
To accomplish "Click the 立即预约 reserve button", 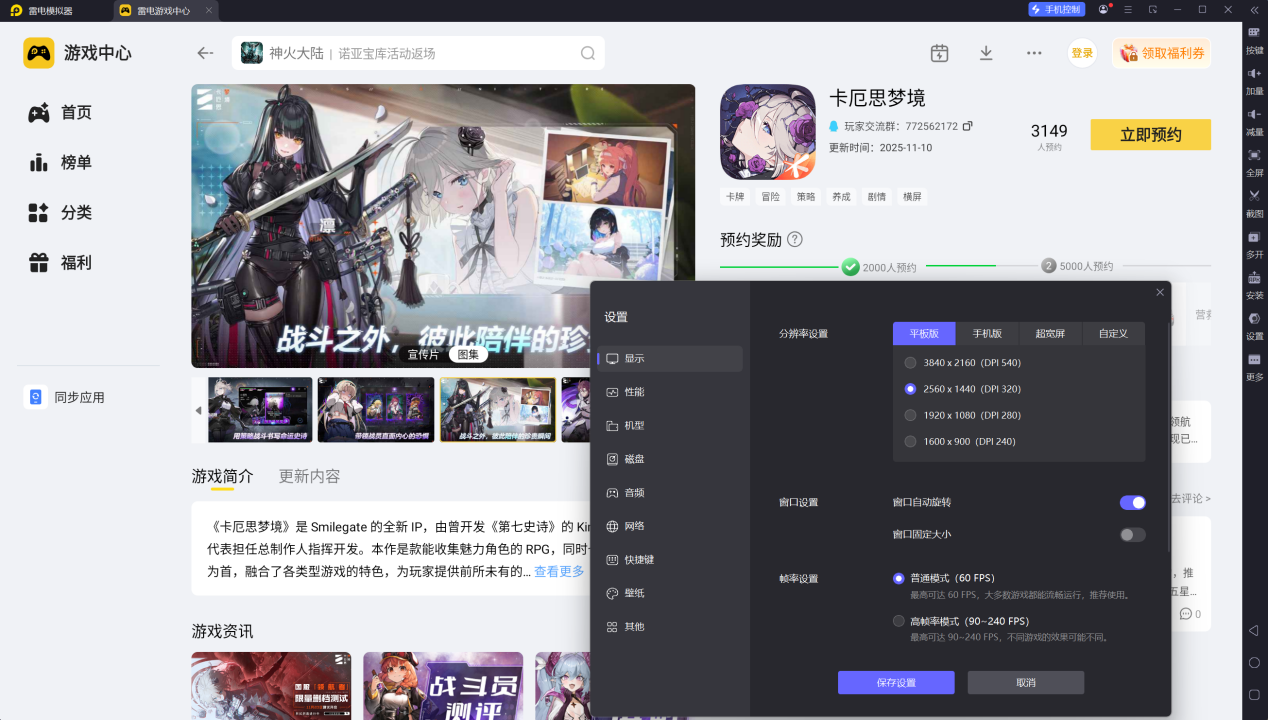I will (x=1150, y=135).
